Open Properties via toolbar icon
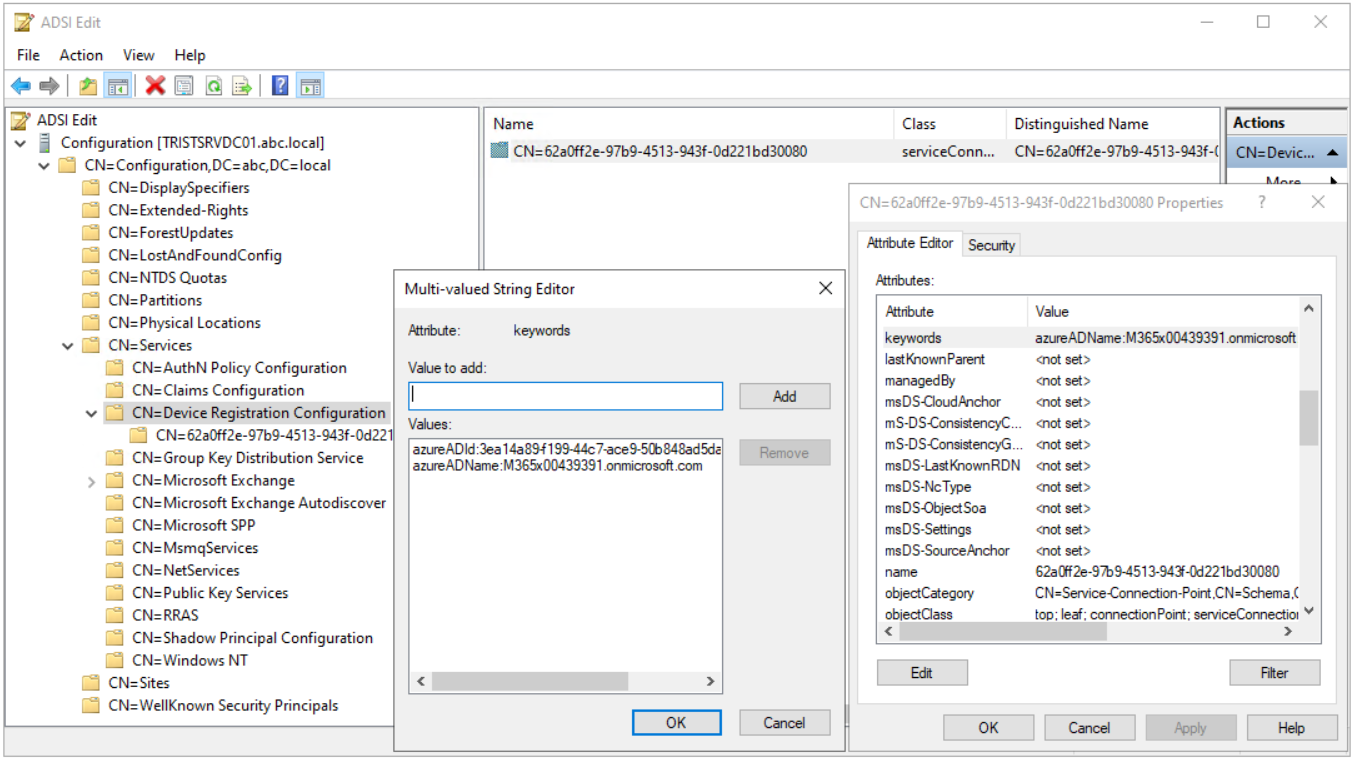Image resolution: width=1355 pixels, height=760 pixels. 184,86
